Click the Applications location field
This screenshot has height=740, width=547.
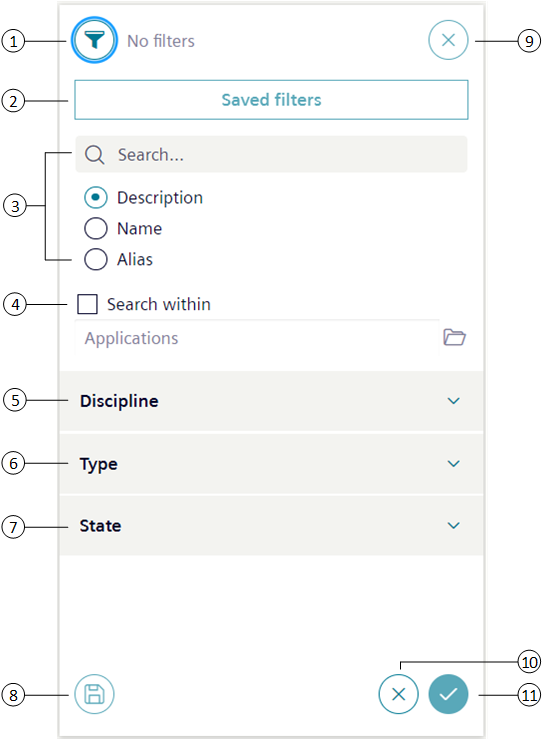point(257,338)
